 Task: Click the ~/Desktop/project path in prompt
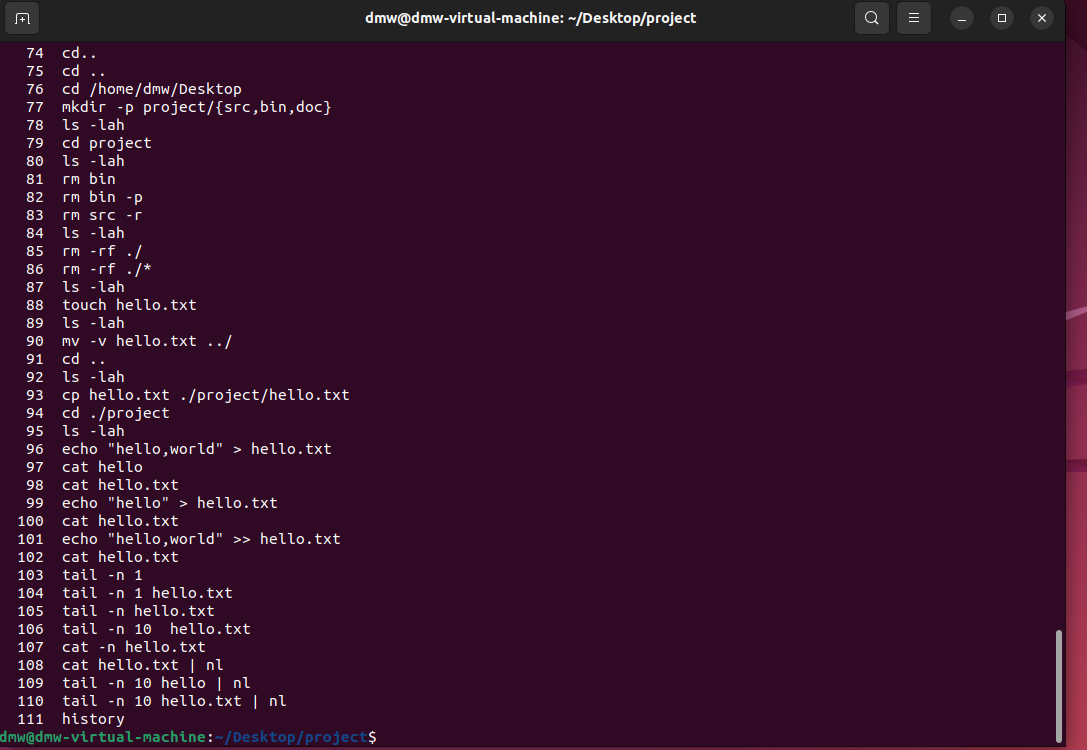tap(291, 737)
